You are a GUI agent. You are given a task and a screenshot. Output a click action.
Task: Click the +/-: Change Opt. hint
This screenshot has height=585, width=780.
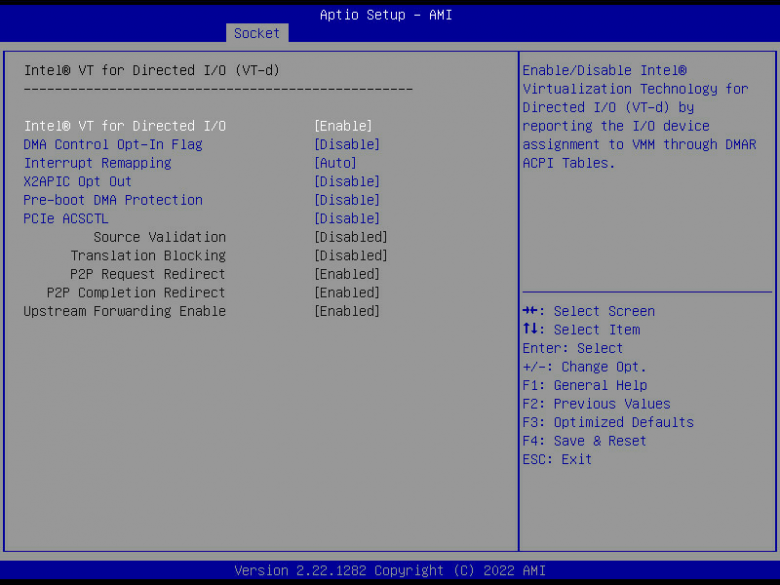tap(585, 367)
